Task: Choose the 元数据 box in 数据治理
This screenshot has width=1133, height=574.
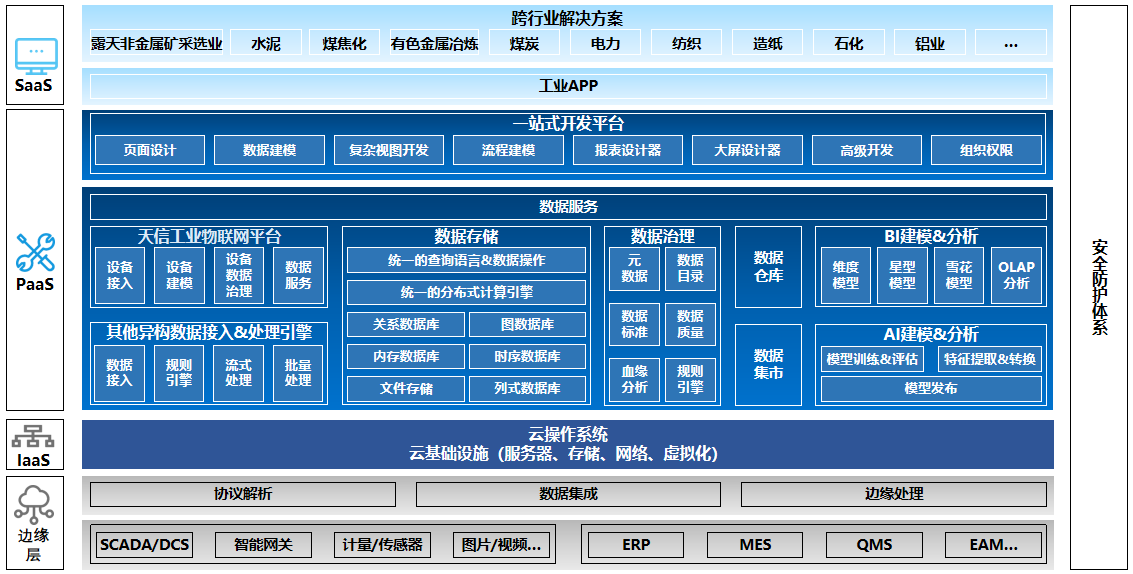Action: coord(634,268)
